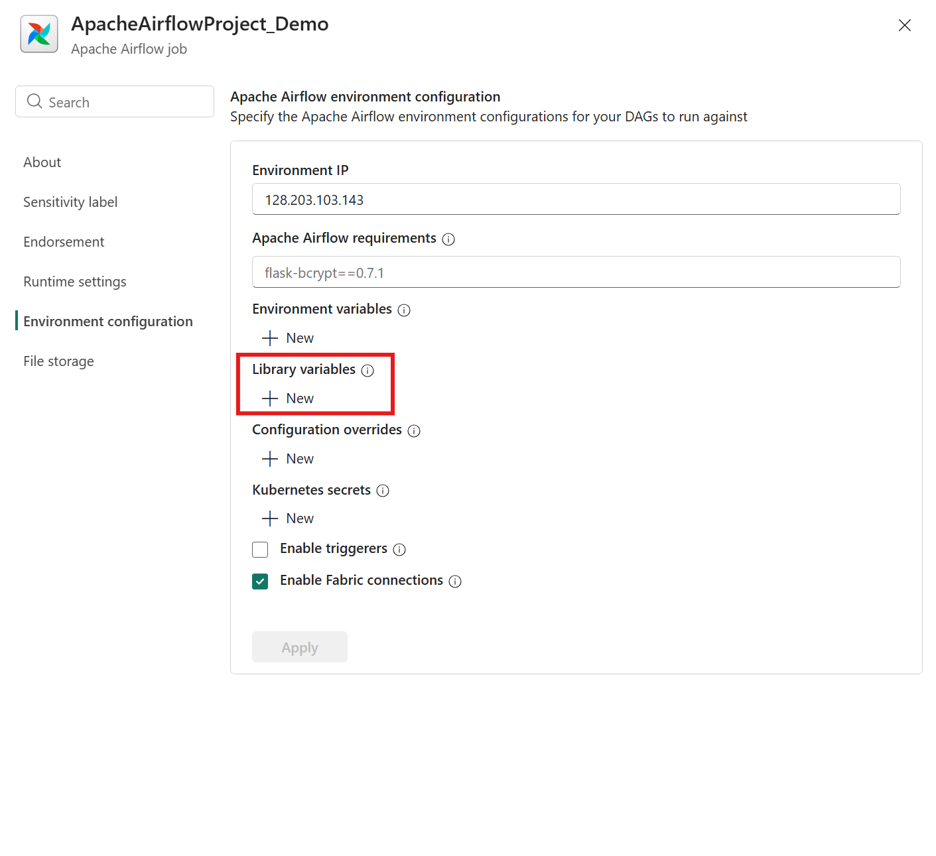Enable the triggerers checkbox
The image size is (936, 856).
tap(260, 549)
